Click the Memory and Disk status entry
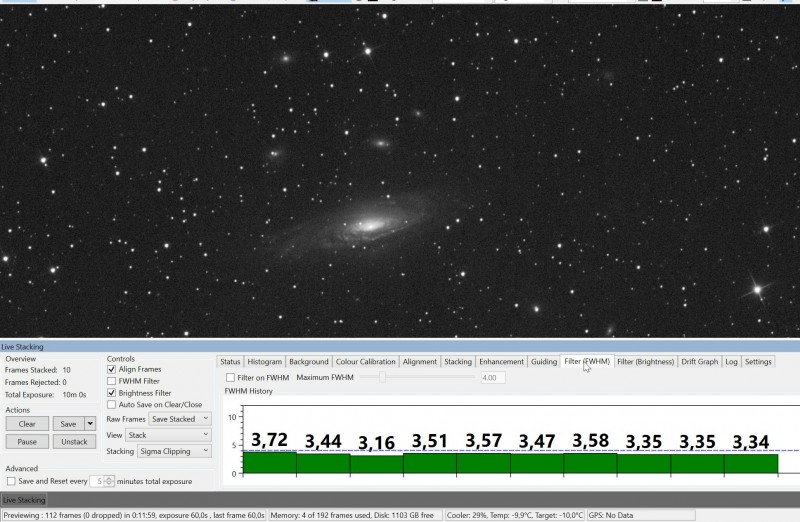Viewport: 800px width, 522px height. [x=355, y=515]
